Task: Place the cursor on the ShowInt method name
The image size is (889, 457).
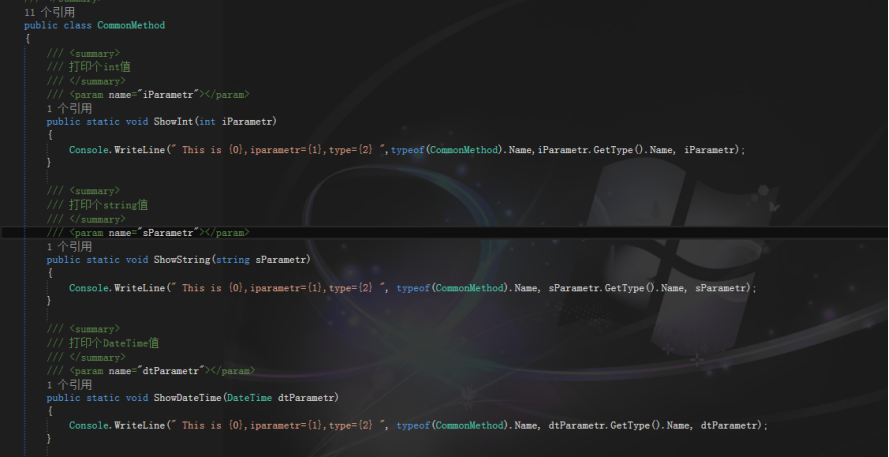Action: (x=173, y=121)
